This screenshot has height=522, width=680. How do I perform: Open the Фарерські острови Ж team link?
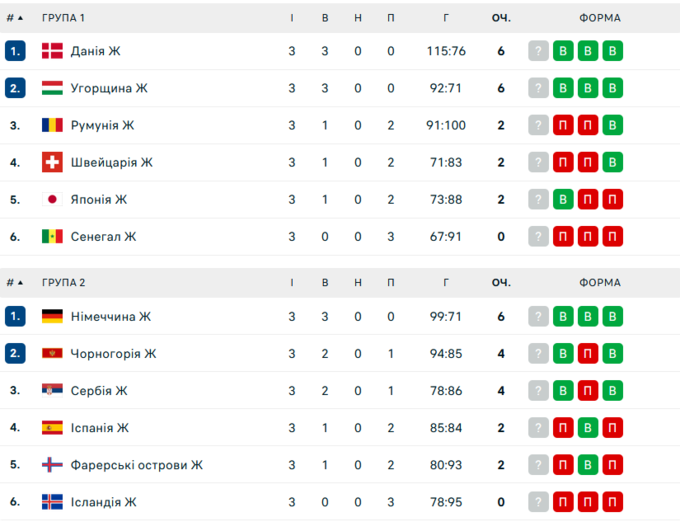point(137,465)
